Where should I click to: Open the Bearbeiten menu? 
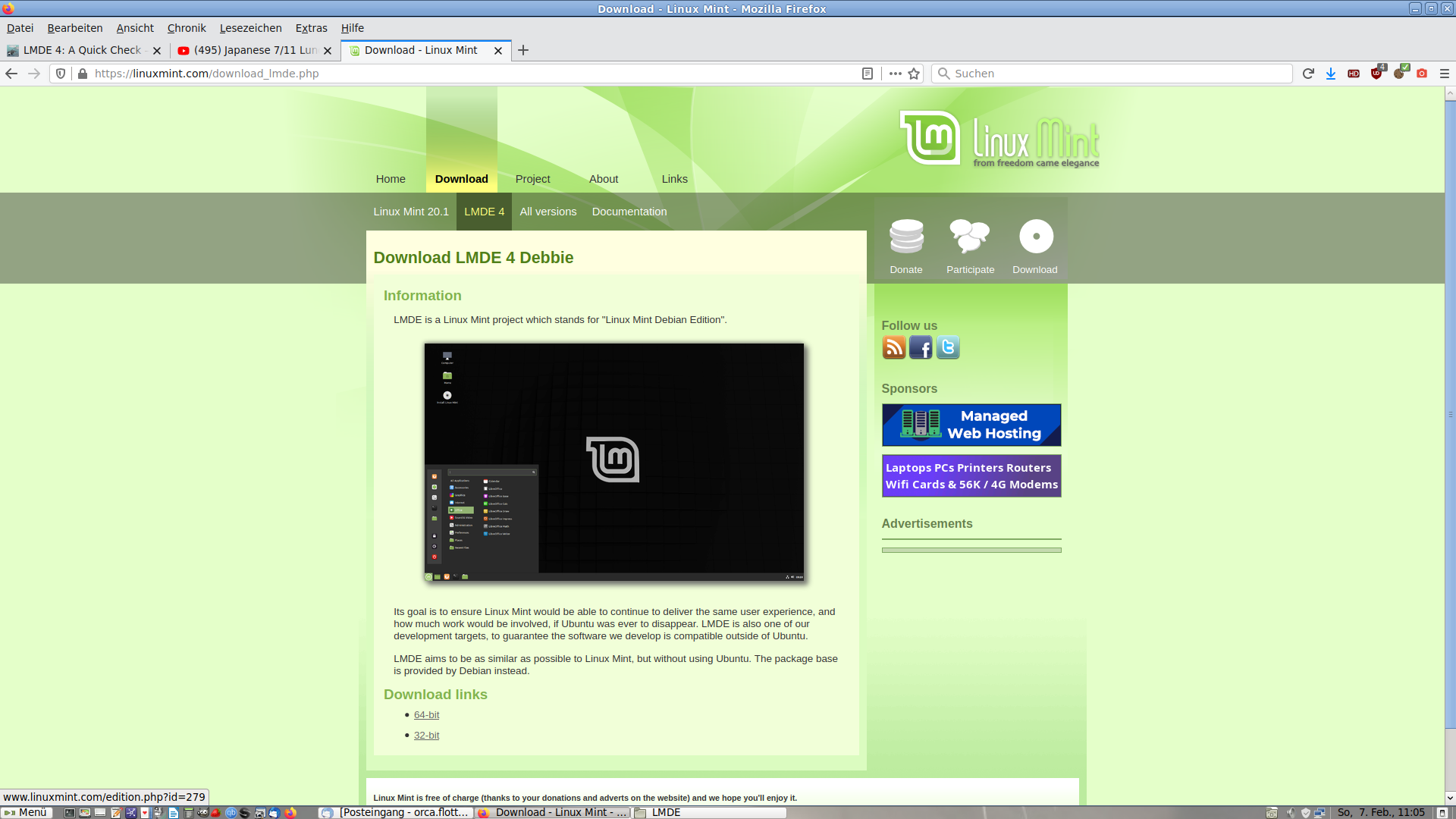tap(75, 28)
